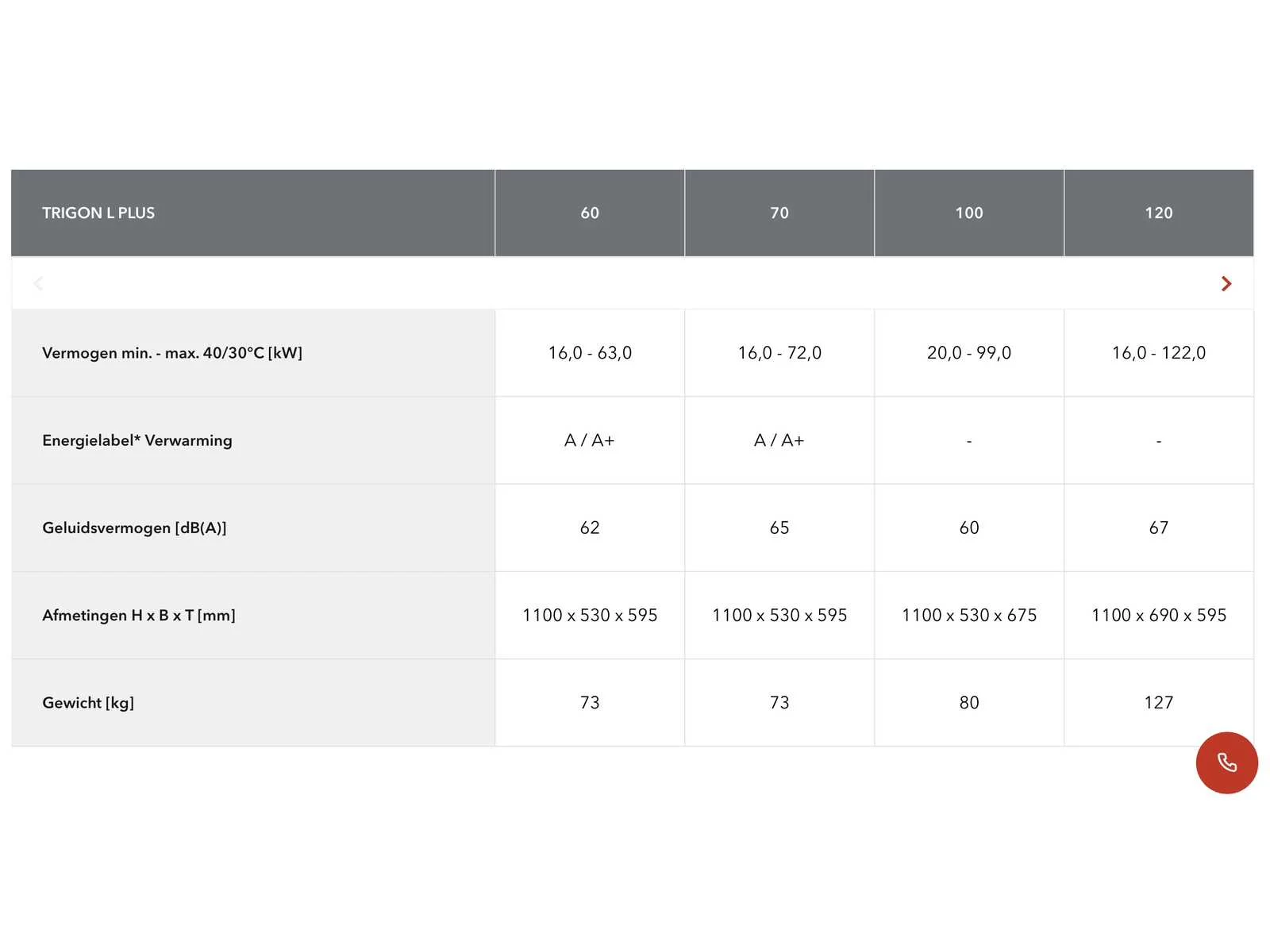Click the Geluidsvermogen [dB(A)] row label

(x=134, y=528)
